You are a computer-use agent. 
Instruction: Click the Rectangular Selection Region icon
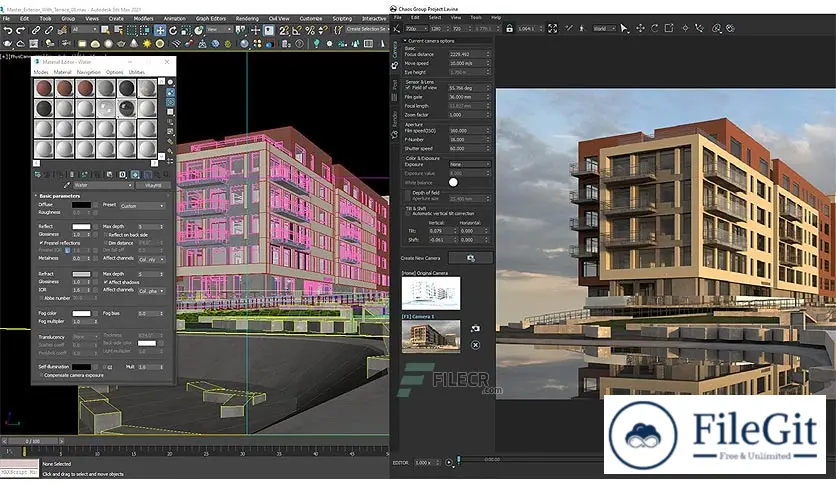click(x=132, y=30)
